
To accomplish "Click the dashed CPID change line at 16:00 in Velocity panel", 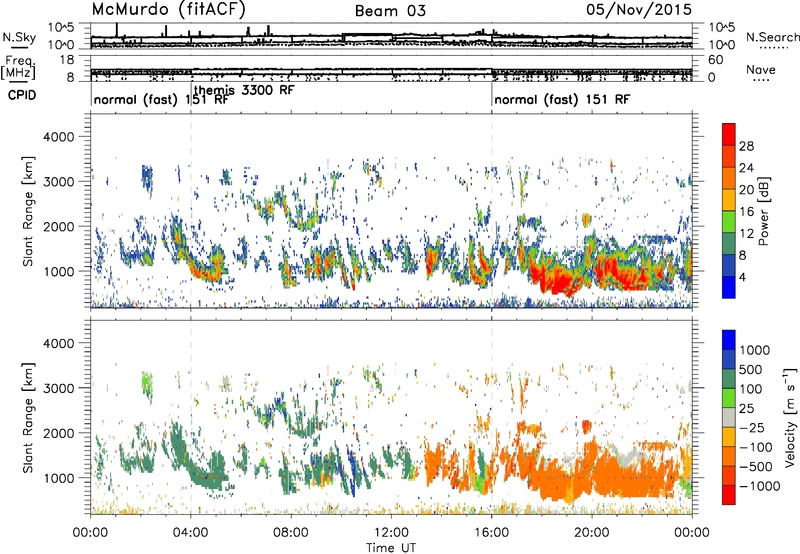I will (492, 417).
